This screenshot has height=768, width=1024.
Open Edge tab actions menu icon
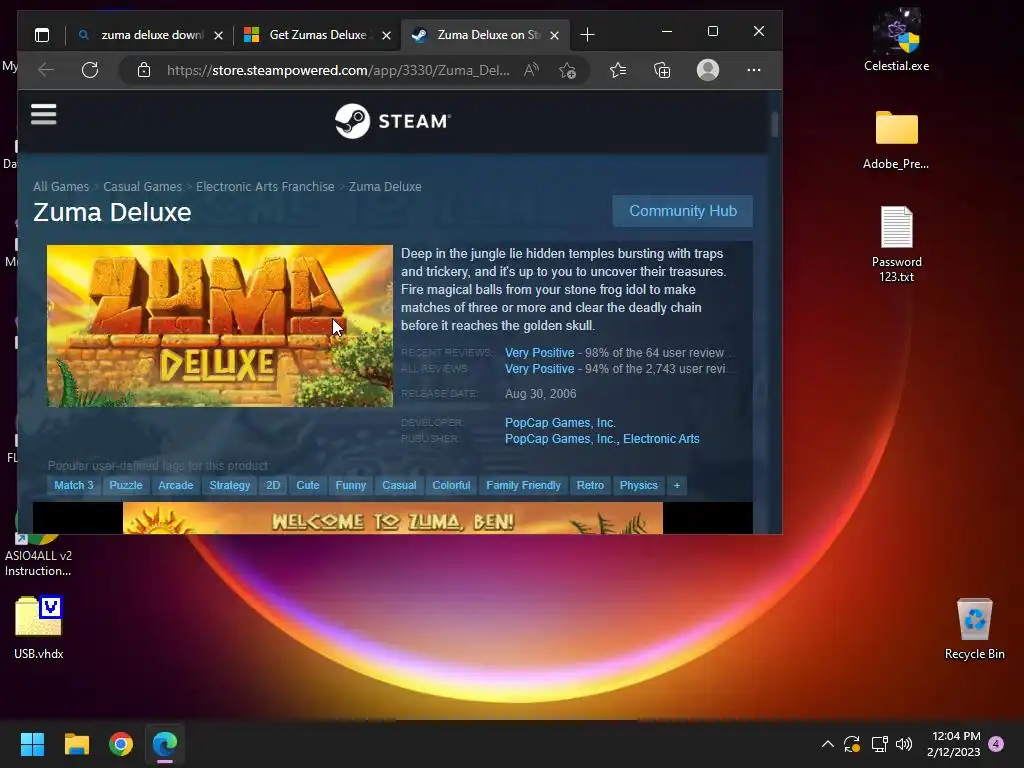pos(42,35)
